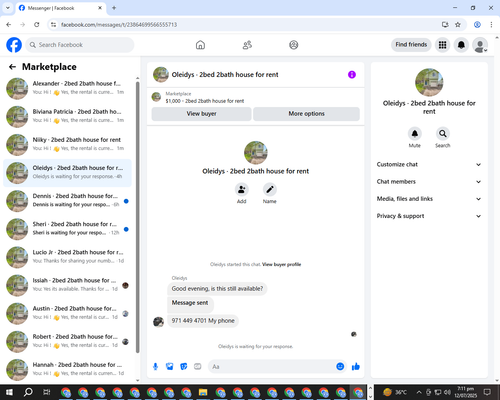Open Hannah conversation
Screen dimensions: 500x400
pos(67,370)
